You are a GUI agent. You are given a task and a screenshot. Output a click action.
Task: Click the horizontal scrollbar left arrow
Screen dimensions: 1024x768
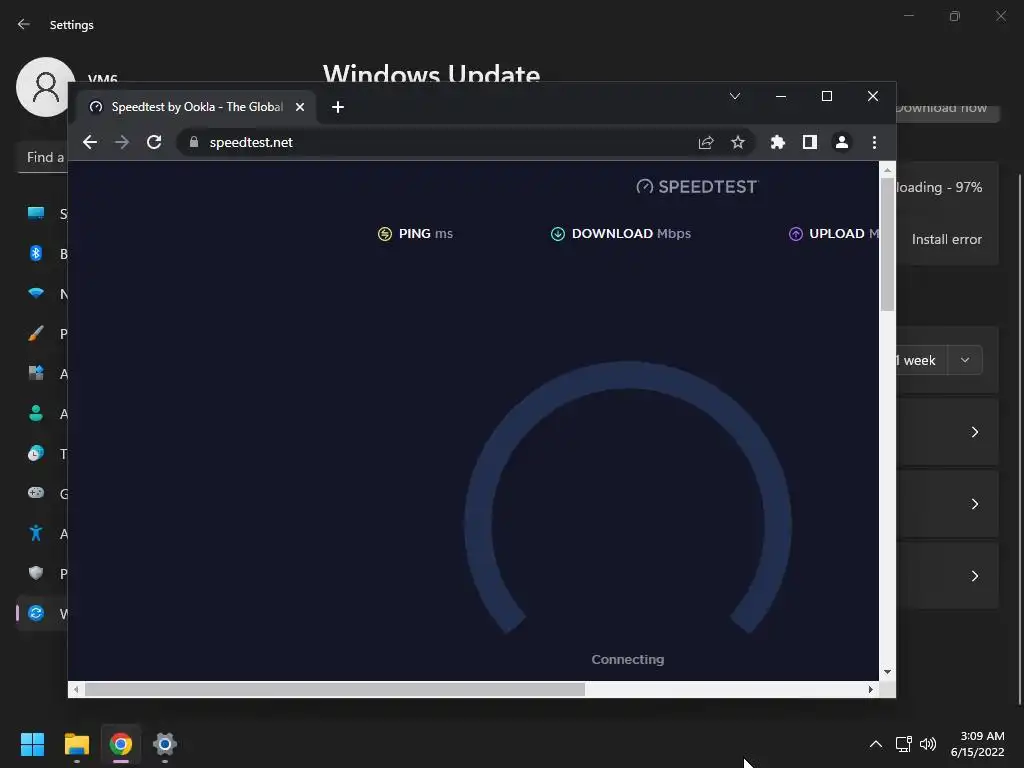click(x=76, y=690)
